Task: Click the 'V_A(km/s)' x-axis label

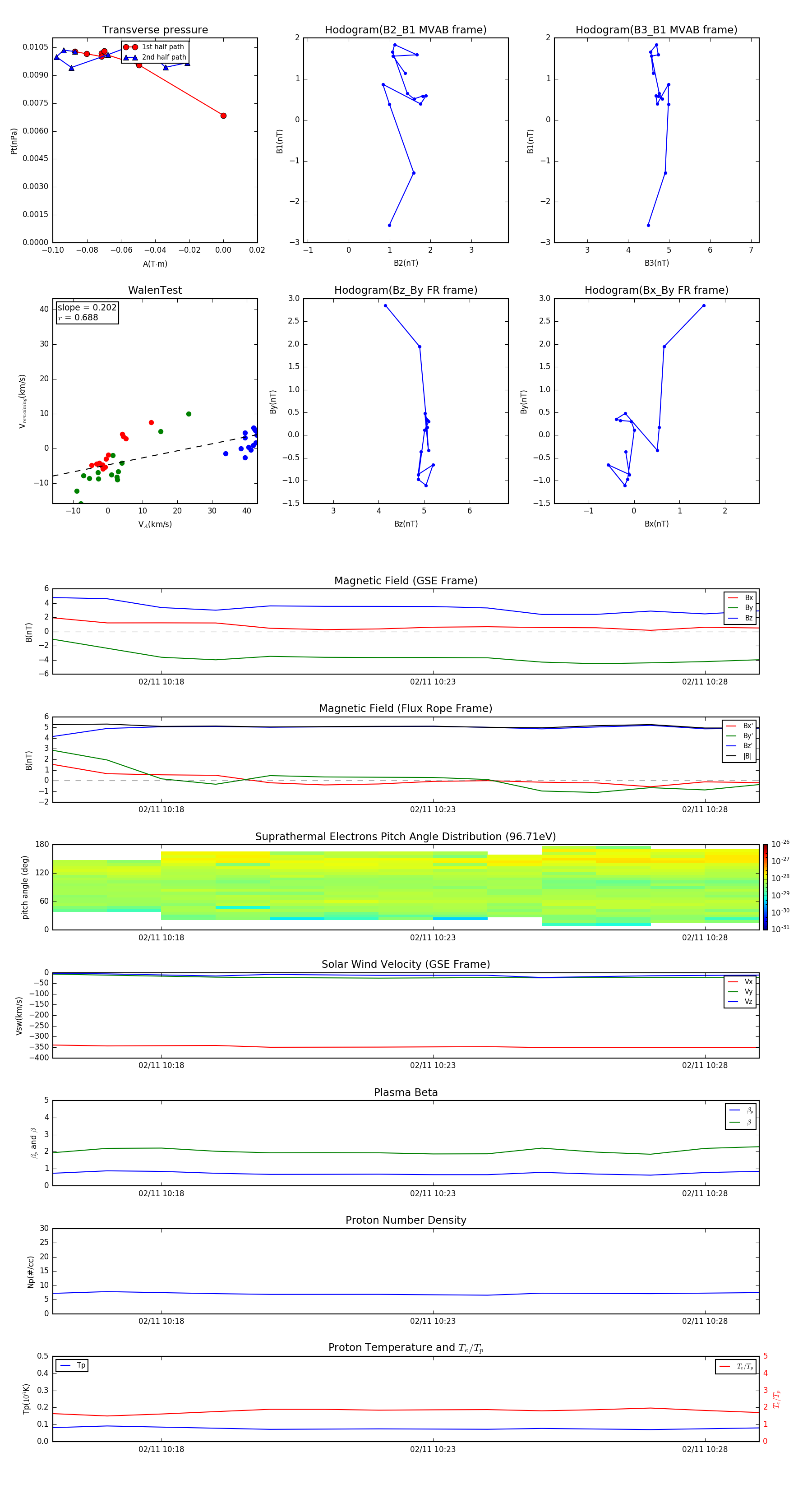Action: pyautogui.click(x=155, y=524)
